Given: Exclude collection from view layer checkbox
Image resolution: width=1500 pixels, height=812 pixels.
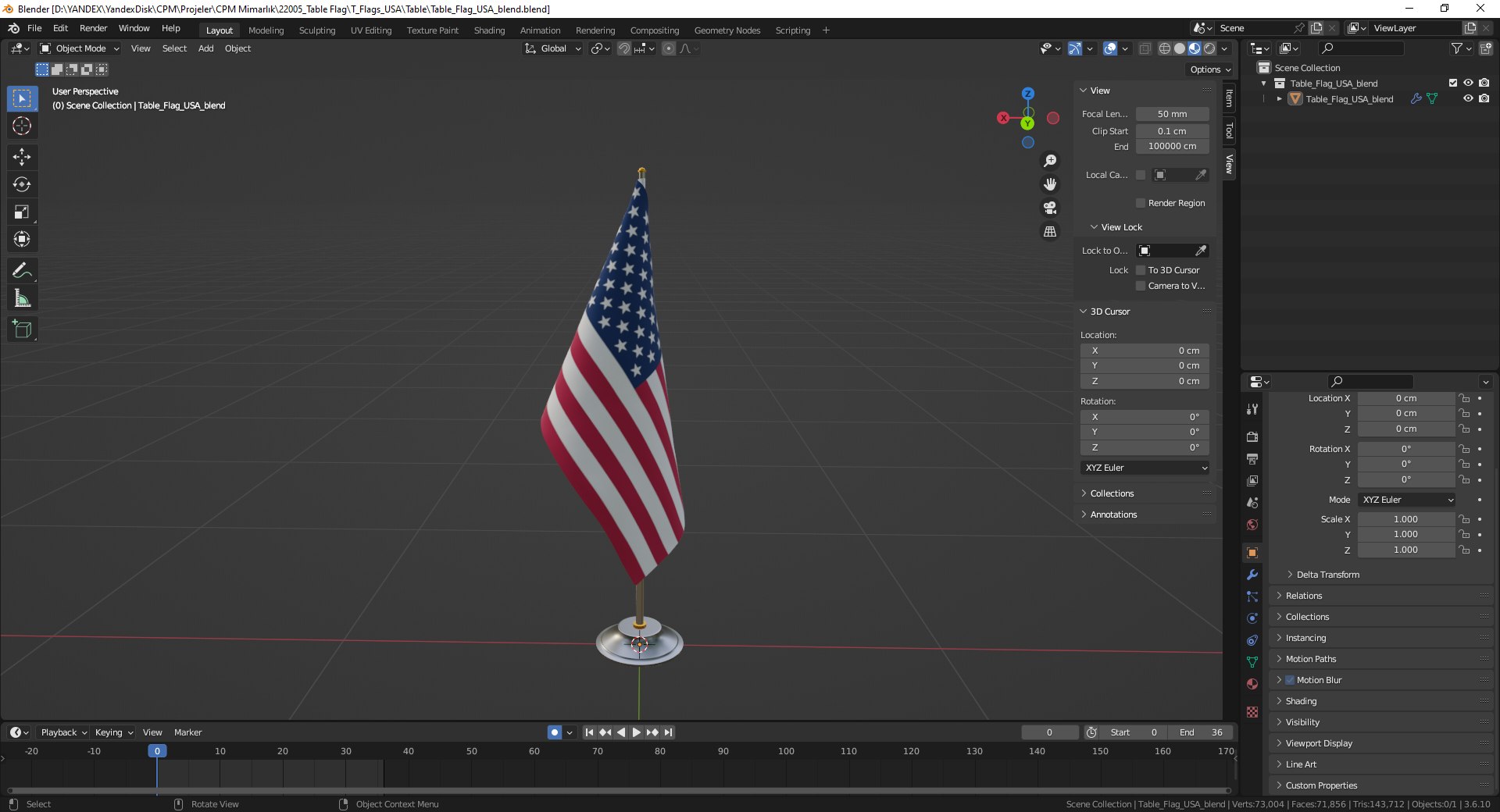Looking at the screenshot, I should tap(1453, 83).
